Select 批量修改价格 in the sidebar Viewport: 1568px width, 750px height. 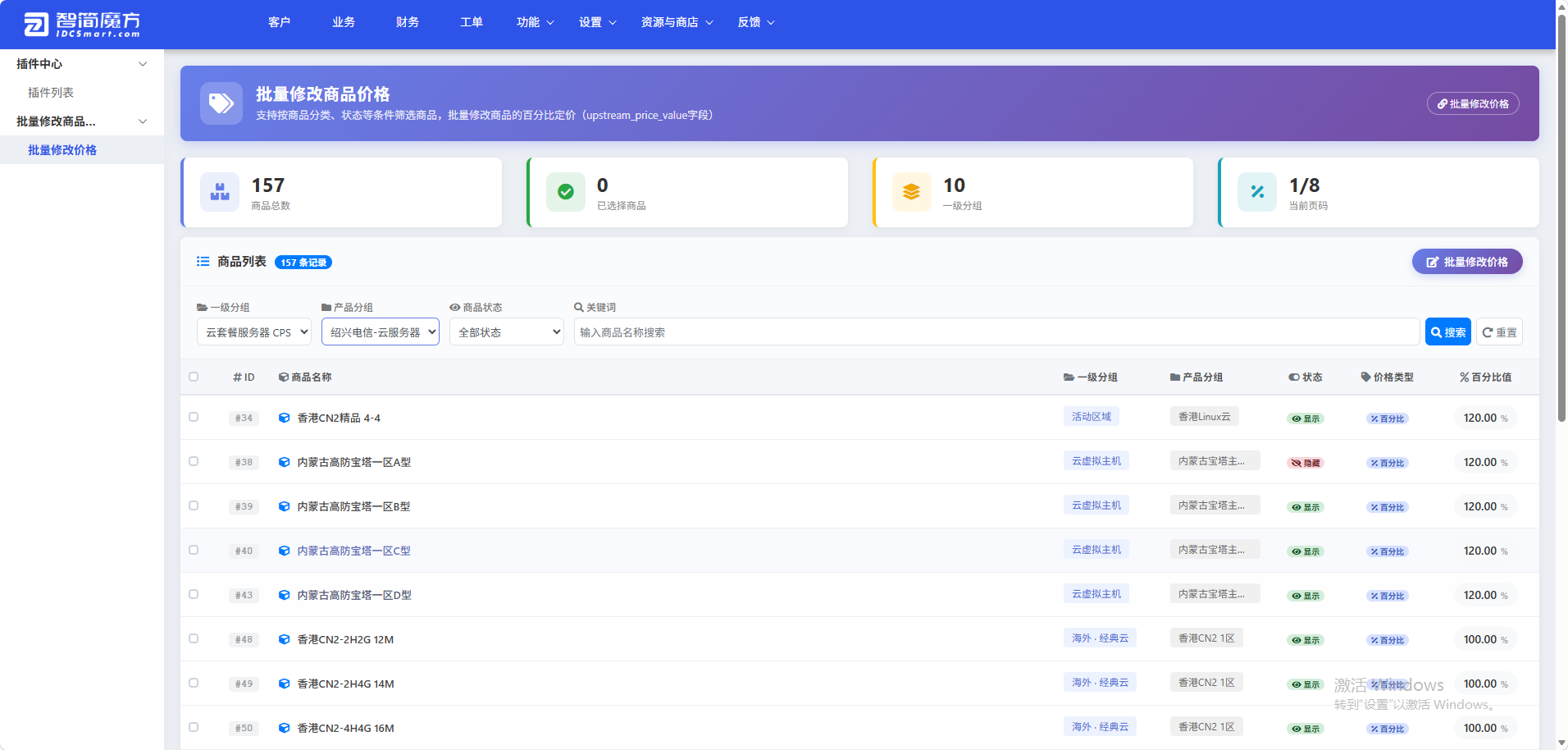pos(62,150)
